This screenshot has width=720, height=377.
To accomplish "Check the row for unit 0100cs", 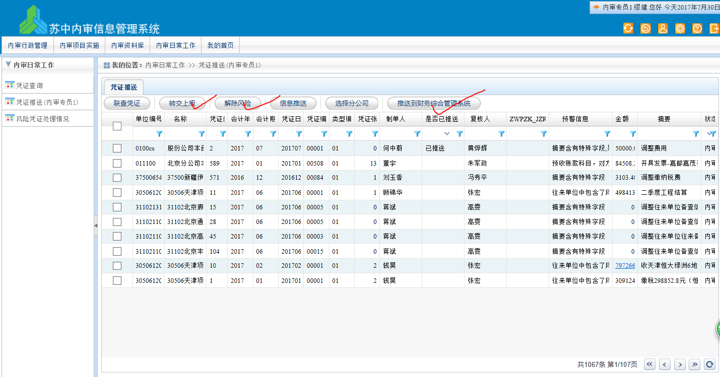I will 117,148.
